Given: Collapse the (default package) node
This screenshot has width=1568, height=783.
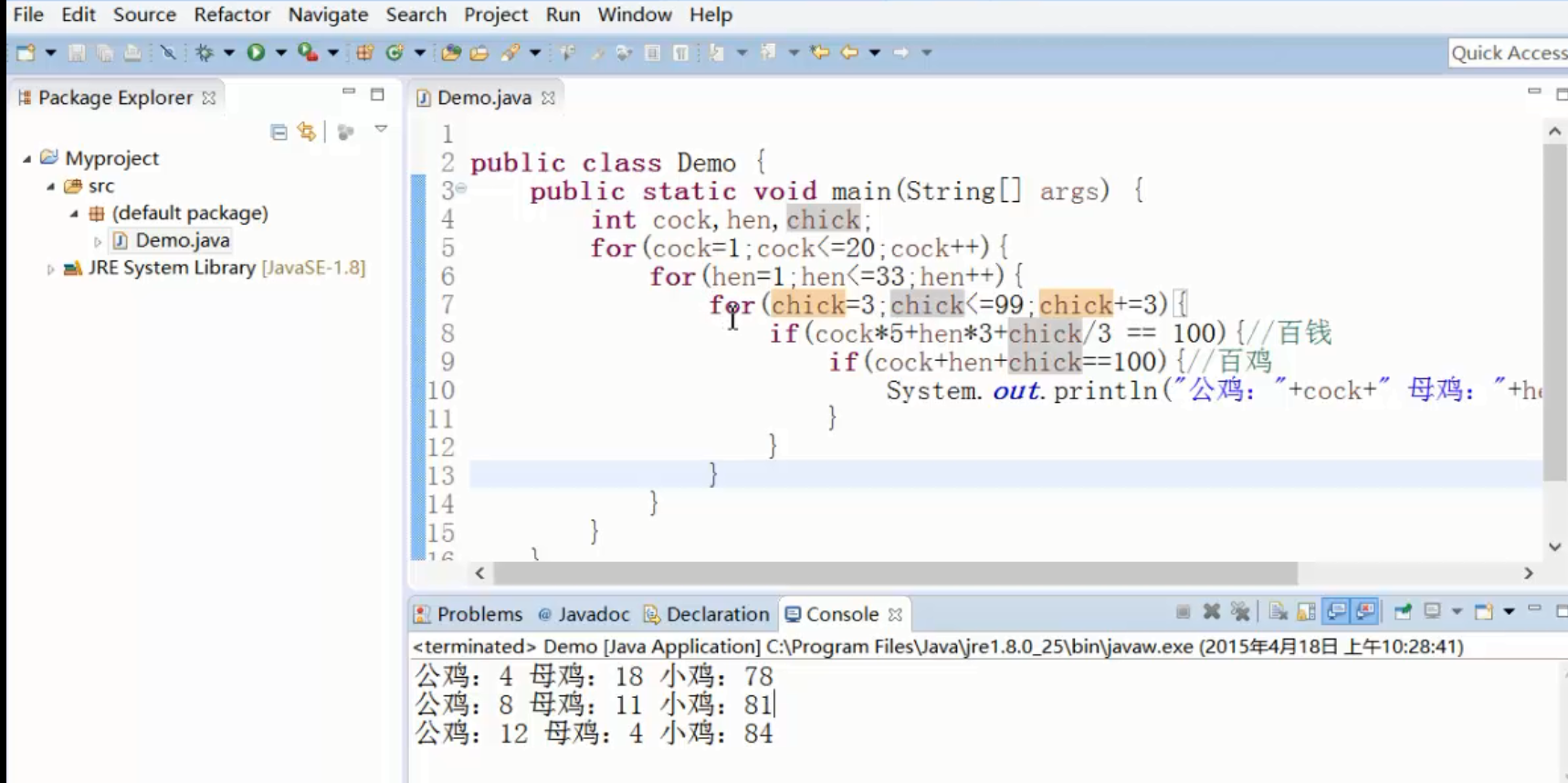Looking at the screenshot, I should pyautogui.click(x=74, y=214).
